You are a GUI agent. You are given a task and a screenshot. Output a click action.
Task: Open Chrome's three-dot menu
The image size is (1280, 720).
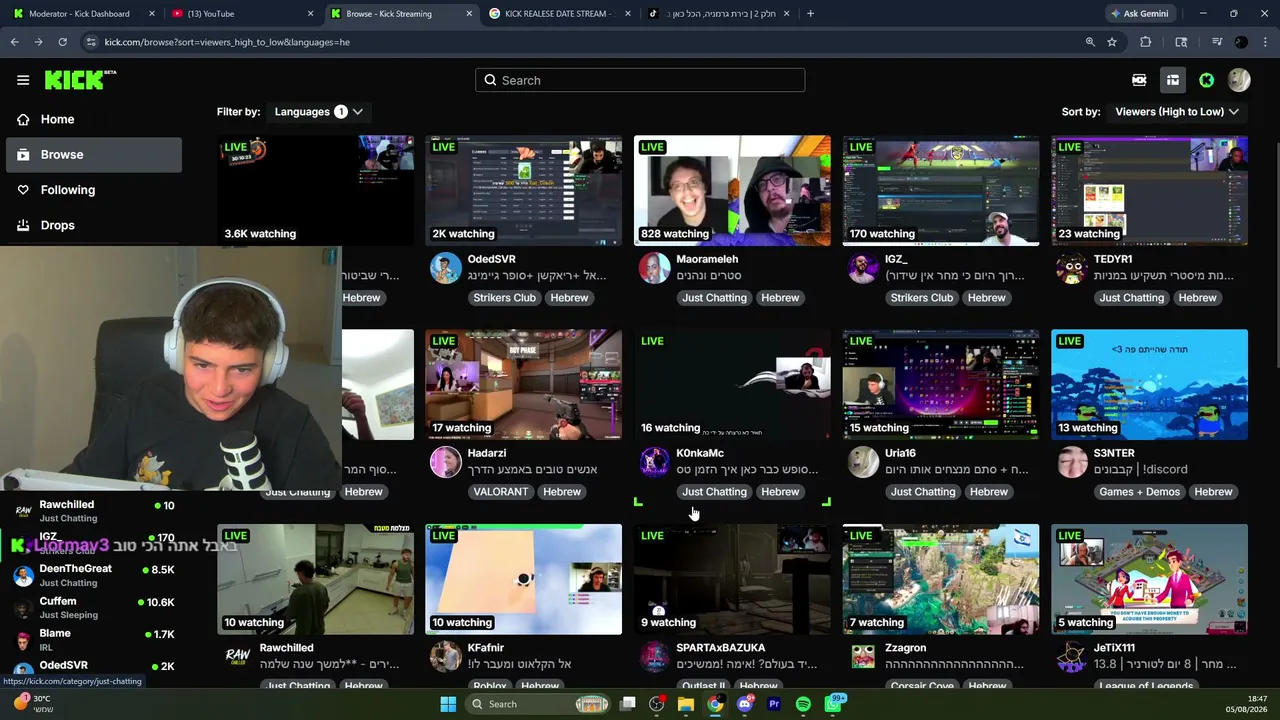pyautogui.click(x=1266, y=42)
